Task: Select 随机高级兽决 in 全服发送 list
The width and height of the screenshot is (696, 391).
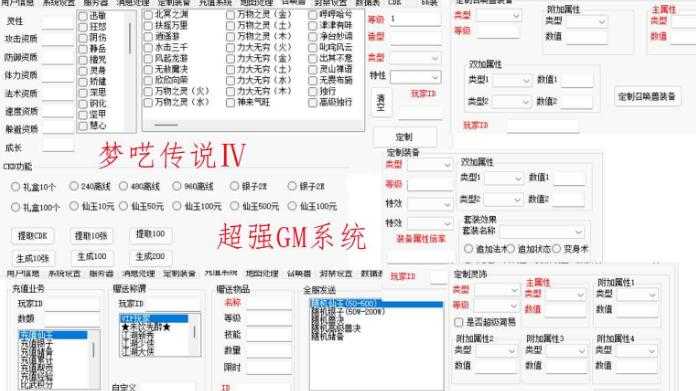Action: coord(336,328)
